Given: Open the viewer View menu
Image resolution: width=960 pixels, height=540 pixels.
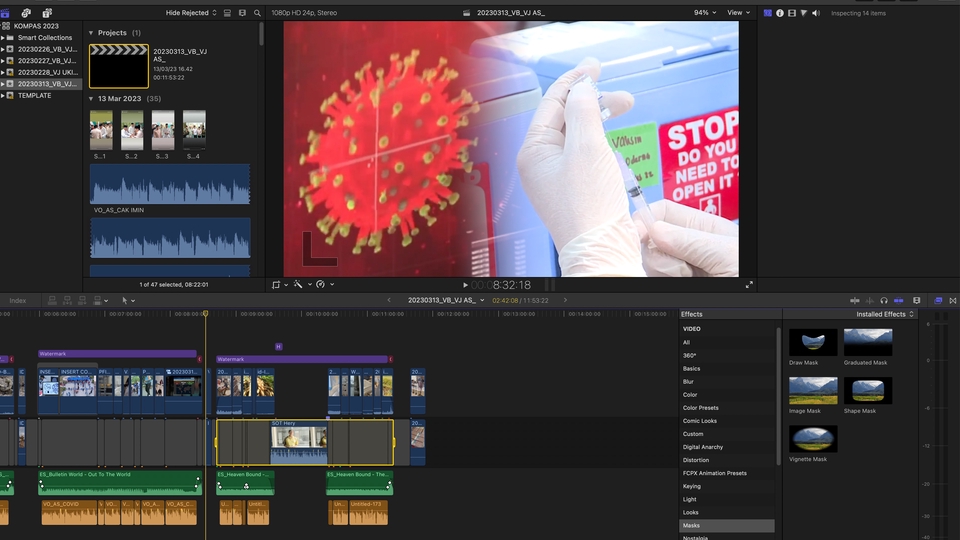Looking at the screenshot, I should (x=738, y=13).
